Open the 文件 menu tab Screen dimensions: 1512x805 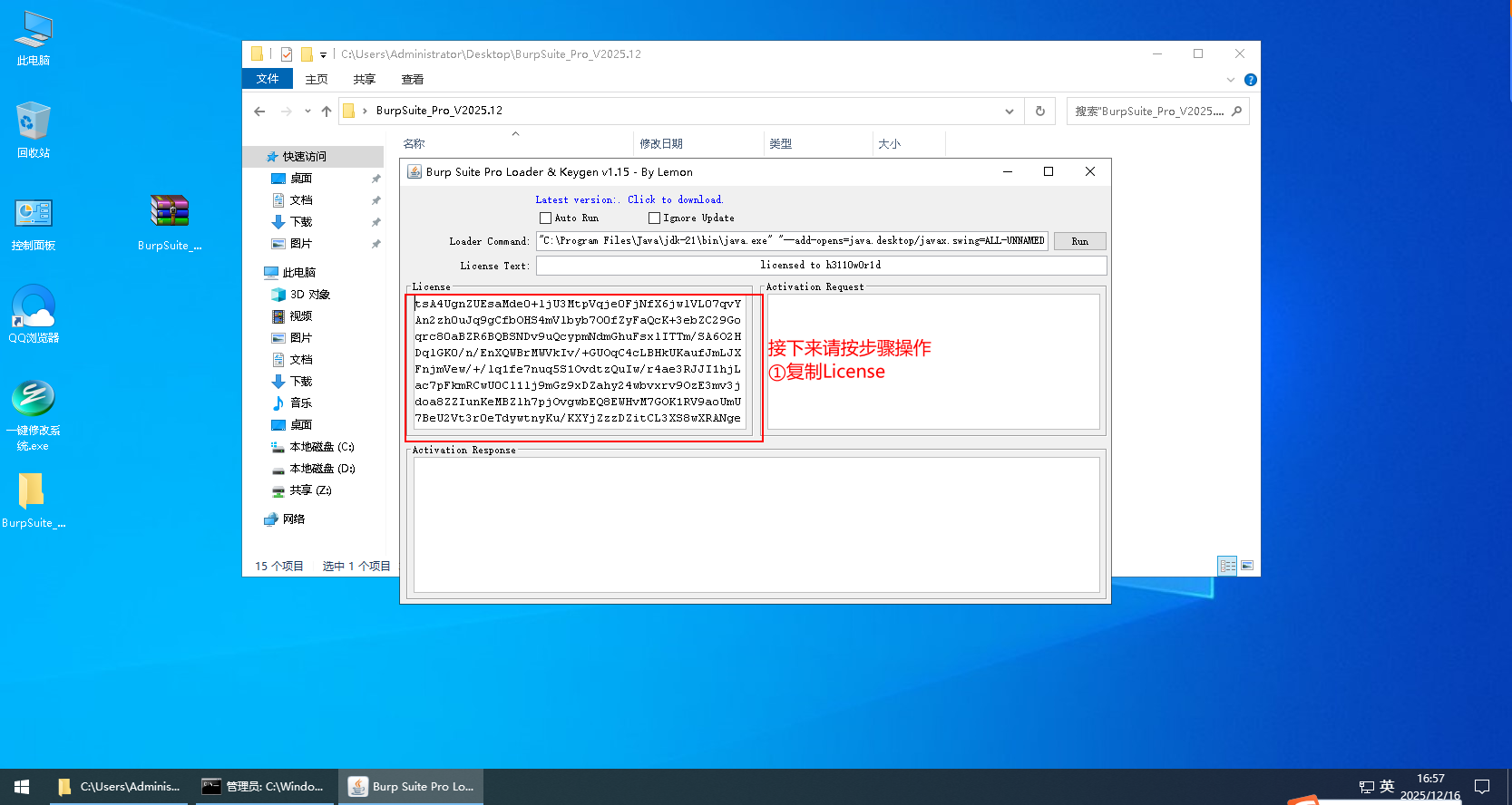pos(268,79)
